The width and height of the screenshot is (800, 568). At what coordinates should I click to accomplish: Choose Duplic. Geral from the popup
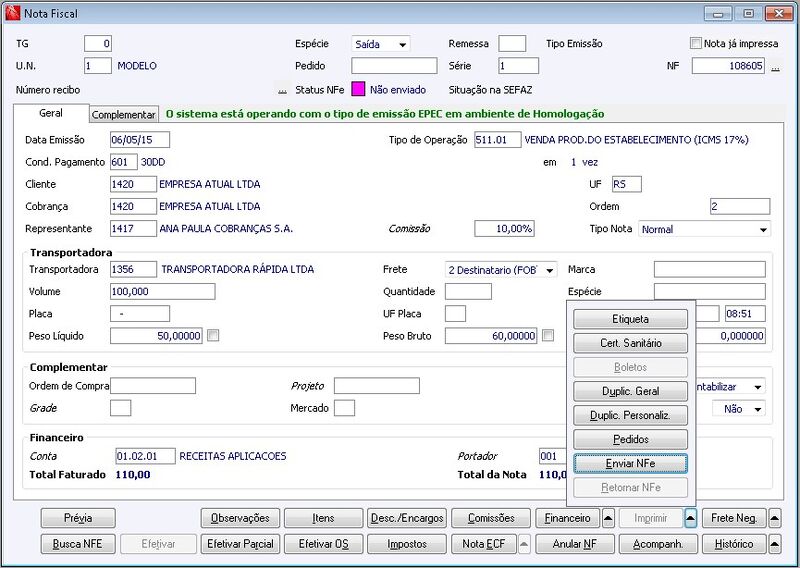(631, 391)
